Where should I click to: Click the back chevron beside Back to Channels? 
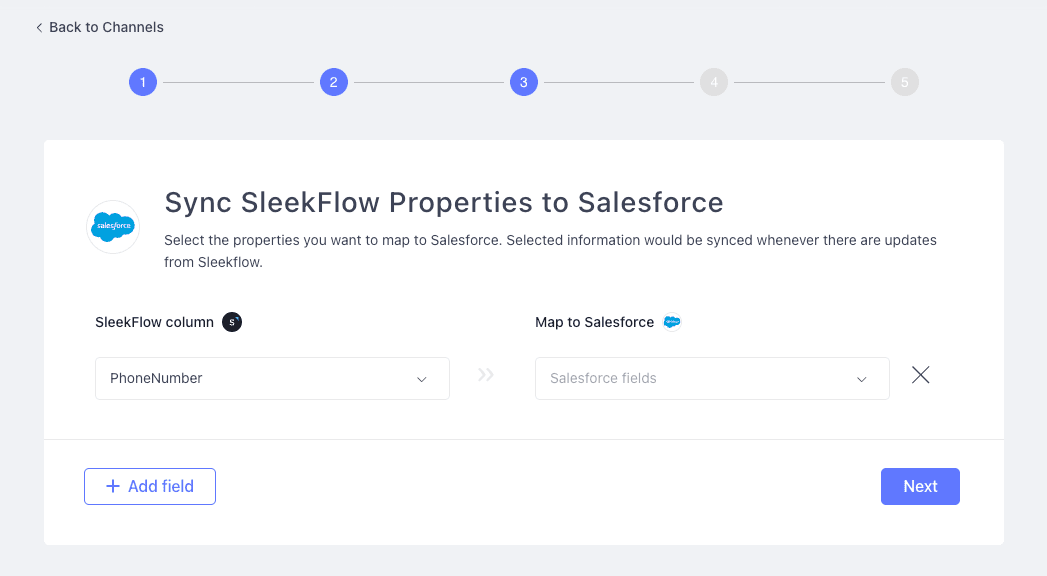(x=39, y=28)
